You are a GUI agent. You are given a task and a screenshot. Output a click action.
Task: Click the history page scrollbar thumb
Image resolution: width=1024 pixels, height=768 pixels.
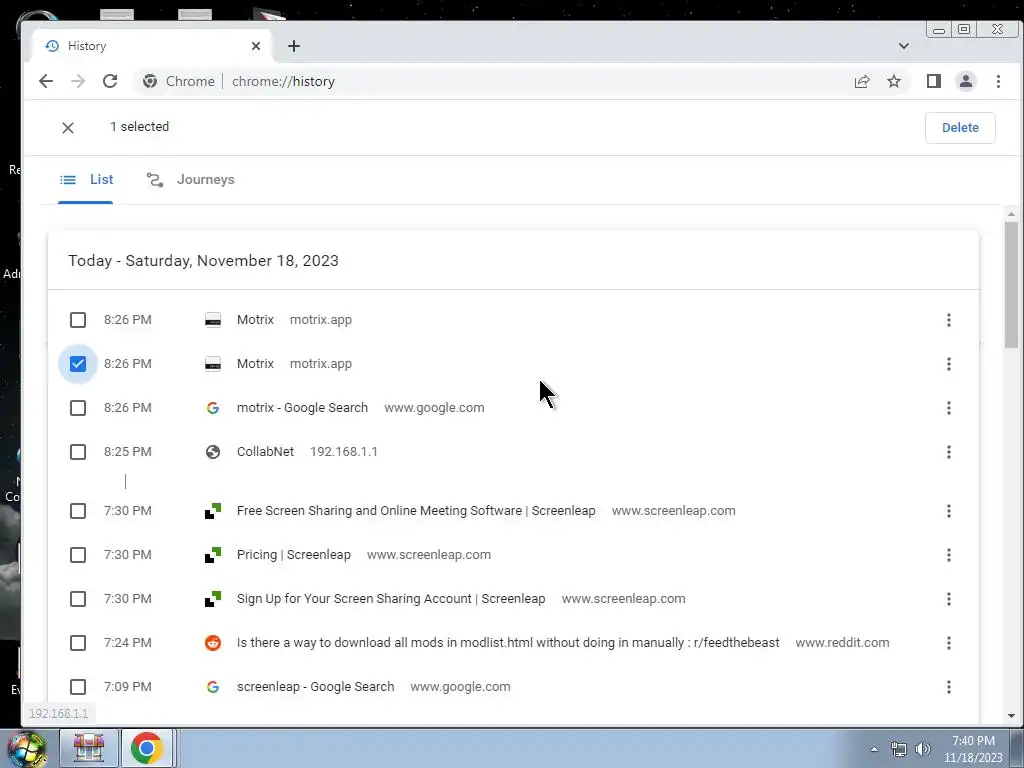1011,285
